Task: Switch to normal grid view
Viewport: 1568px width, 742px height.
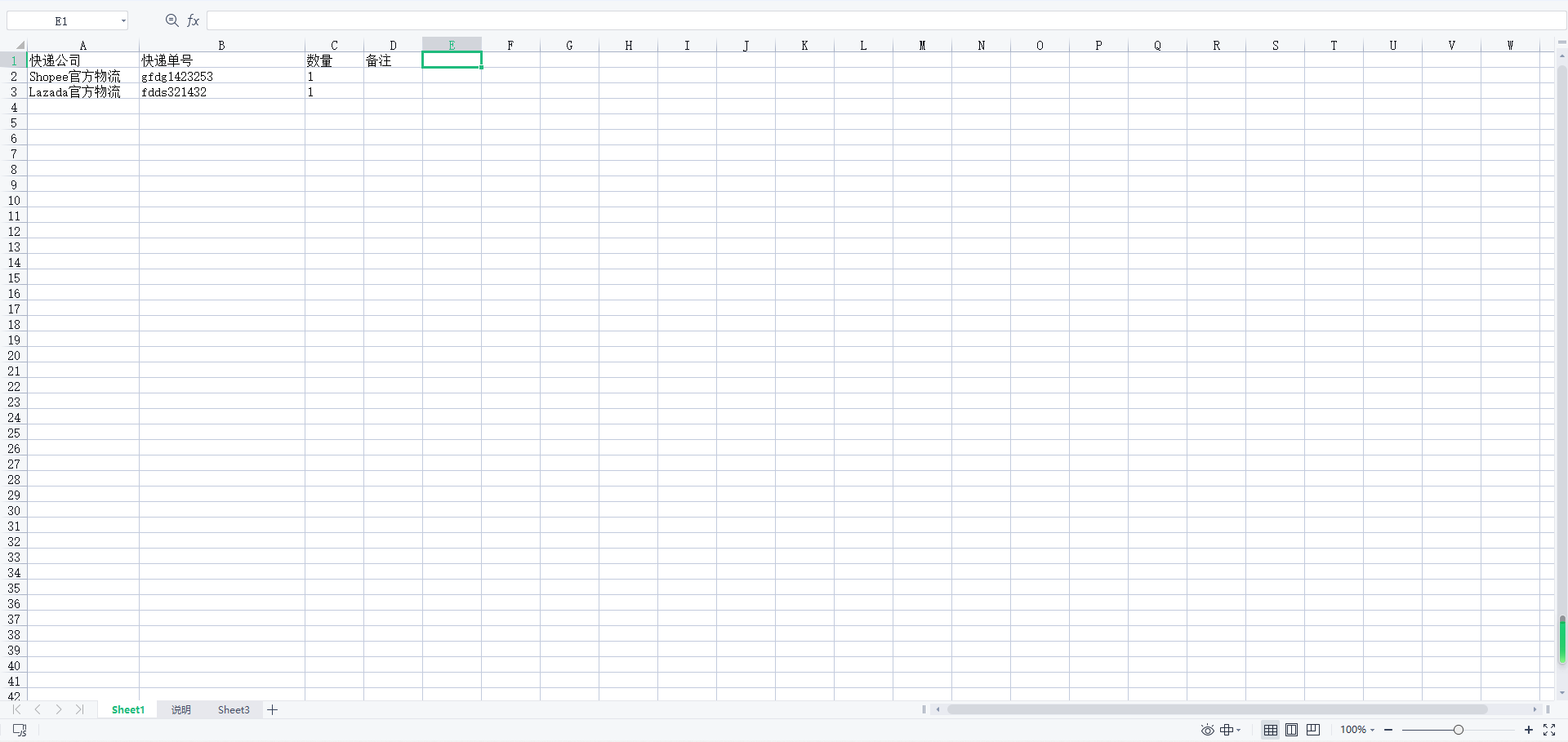Action: [x=1271, y=730]
